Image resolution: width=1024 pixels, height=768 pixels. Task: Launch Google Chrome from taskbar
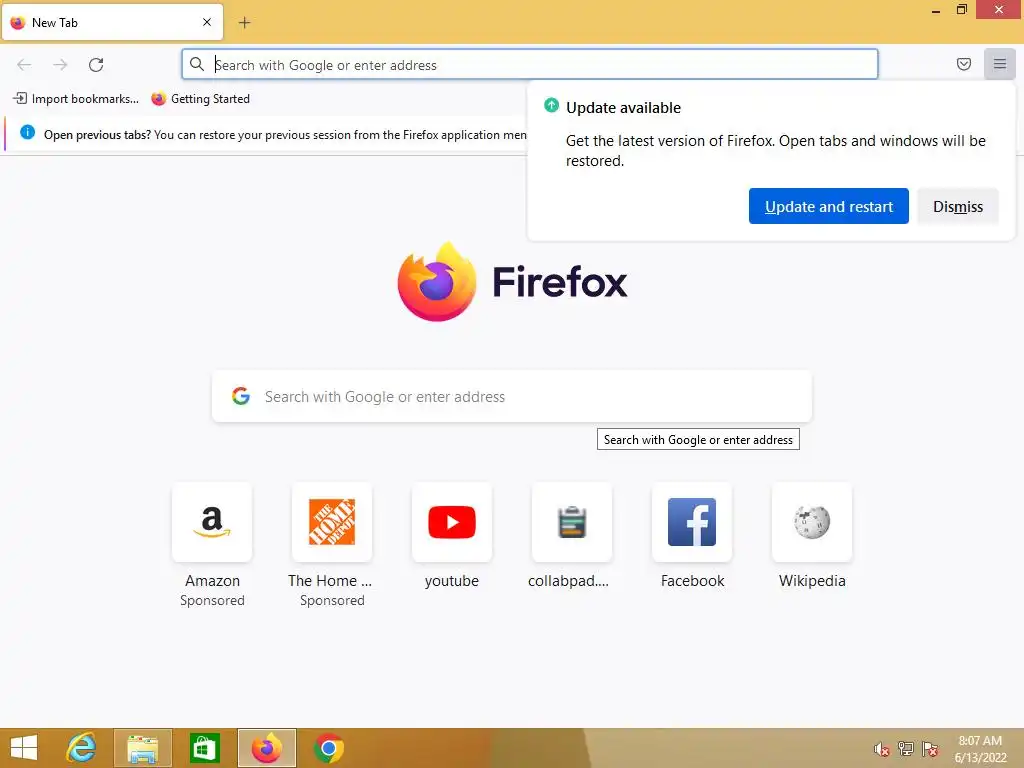pyautogui.click(x=328, y=748)
